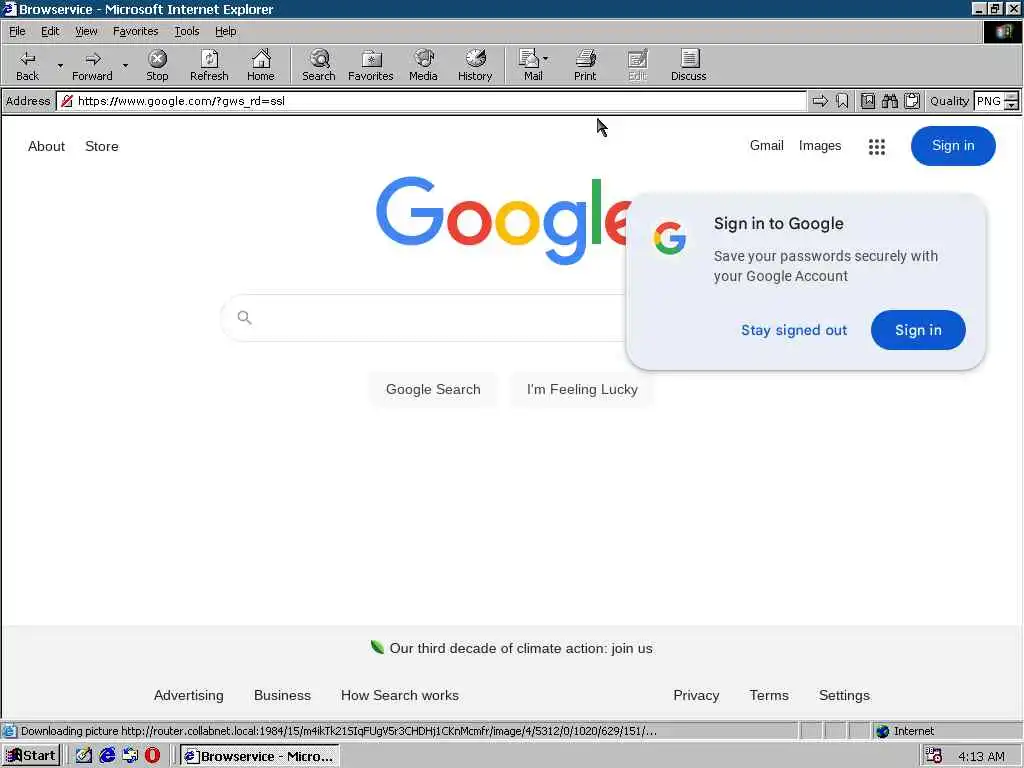Screen dimensions: 1024x768
Task: Select the Browservice taskbar window button
Action: [x=259, y=756]
